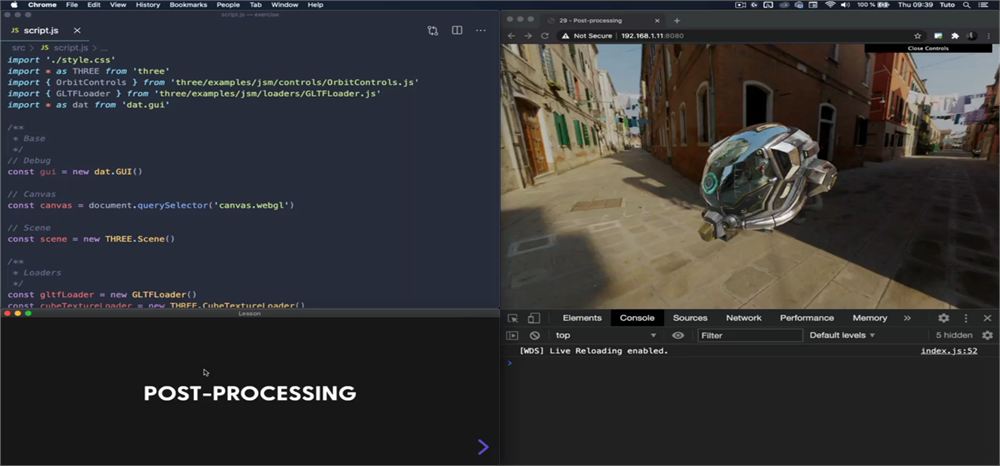Click the source control compare icon in editor
The width and height of the screenshot is (1000, 466).
point(433,31)
